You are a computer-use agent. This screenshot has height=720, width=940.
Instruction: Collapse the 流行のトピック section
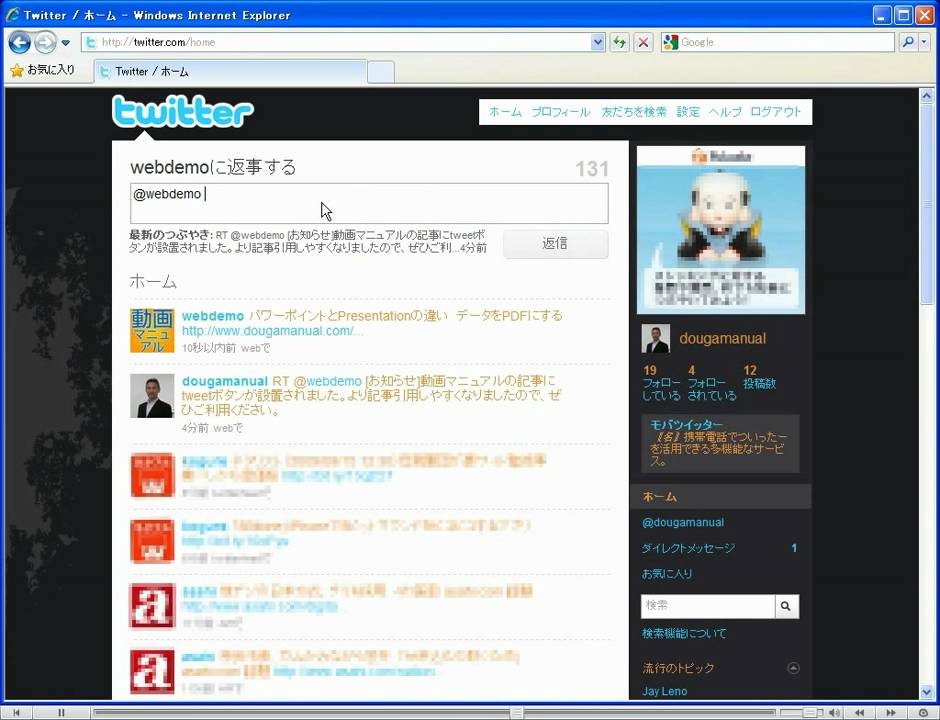pyautogui.click(x=793, y=668)
